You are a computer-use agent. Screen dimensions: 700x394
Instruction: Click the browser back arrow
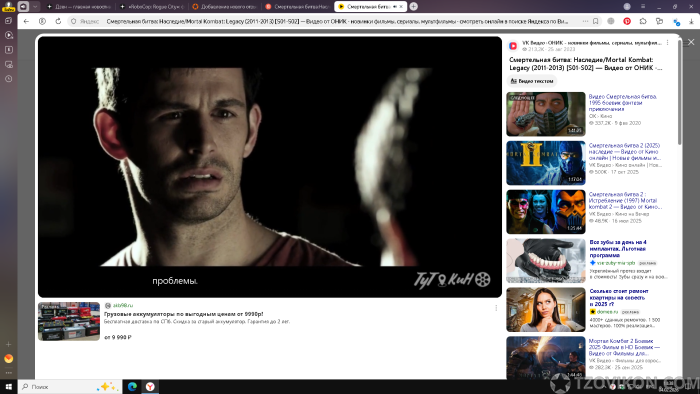pos(26,21)
